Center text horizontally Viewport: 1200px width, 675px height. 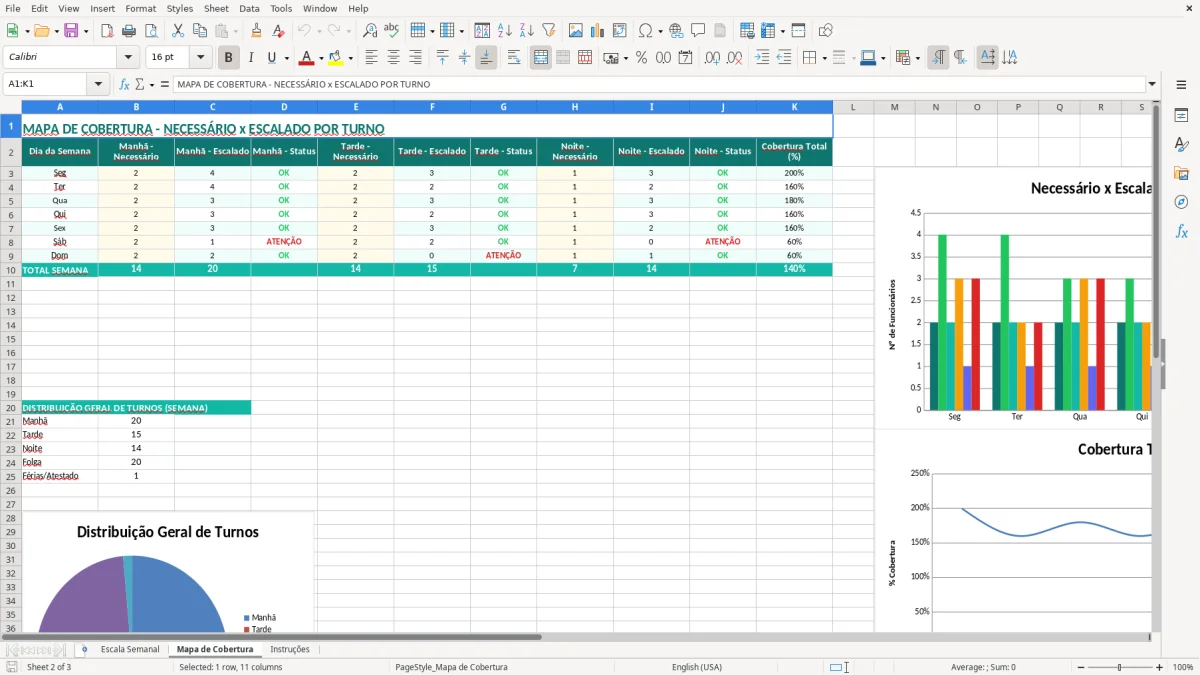[x=393, y=58]
